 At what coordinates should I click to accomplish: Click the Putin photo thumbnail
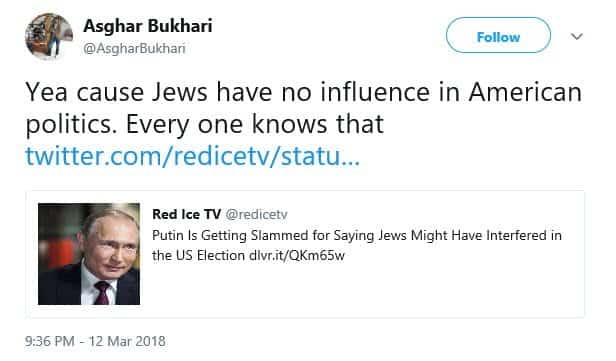point(89,254)
